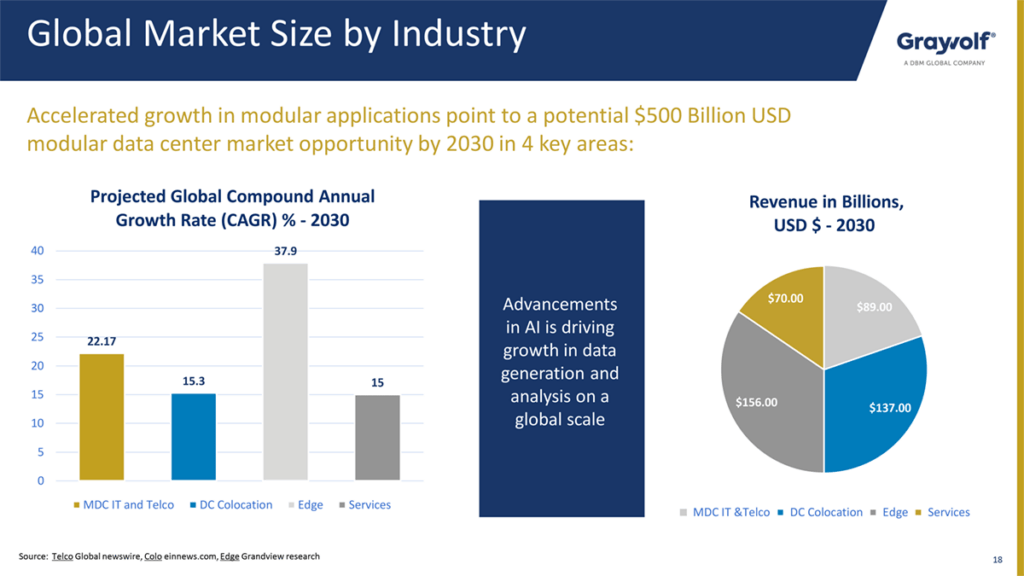The height and width of the screenshot is (576, 1024).
Task: Click the blue DC Colocation legend marker
Action: (x=192, y=505)
